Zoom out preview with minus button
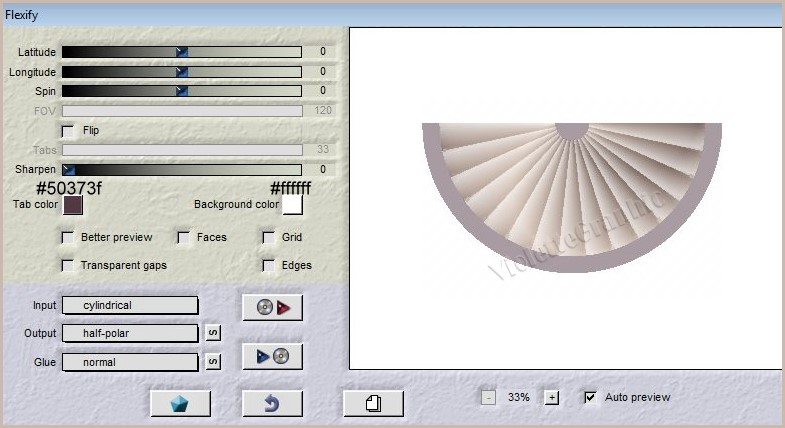Screen dimensions: 785x428 (x=488, y=397)
